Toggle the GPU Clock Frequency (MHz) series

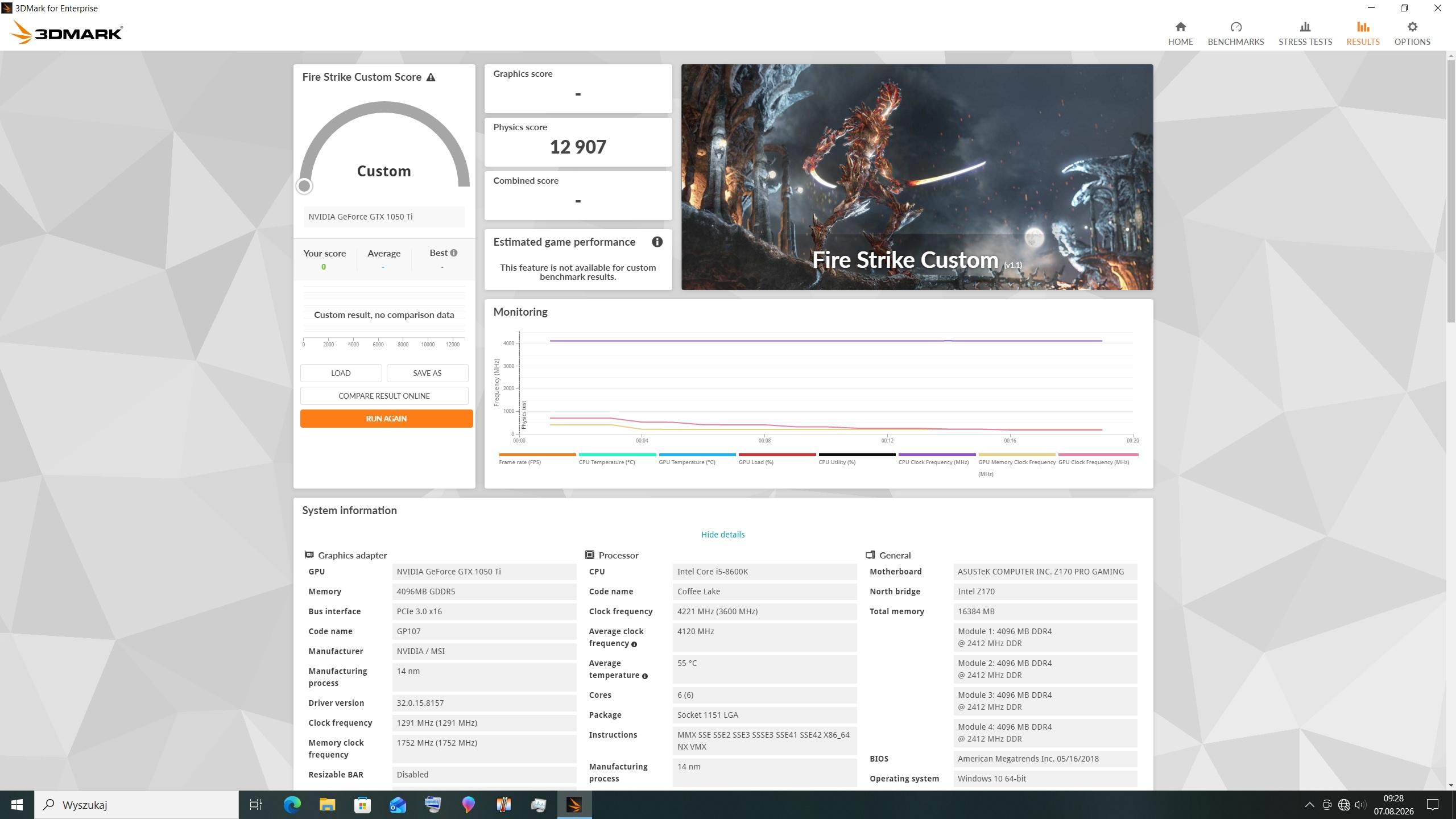1098,459
